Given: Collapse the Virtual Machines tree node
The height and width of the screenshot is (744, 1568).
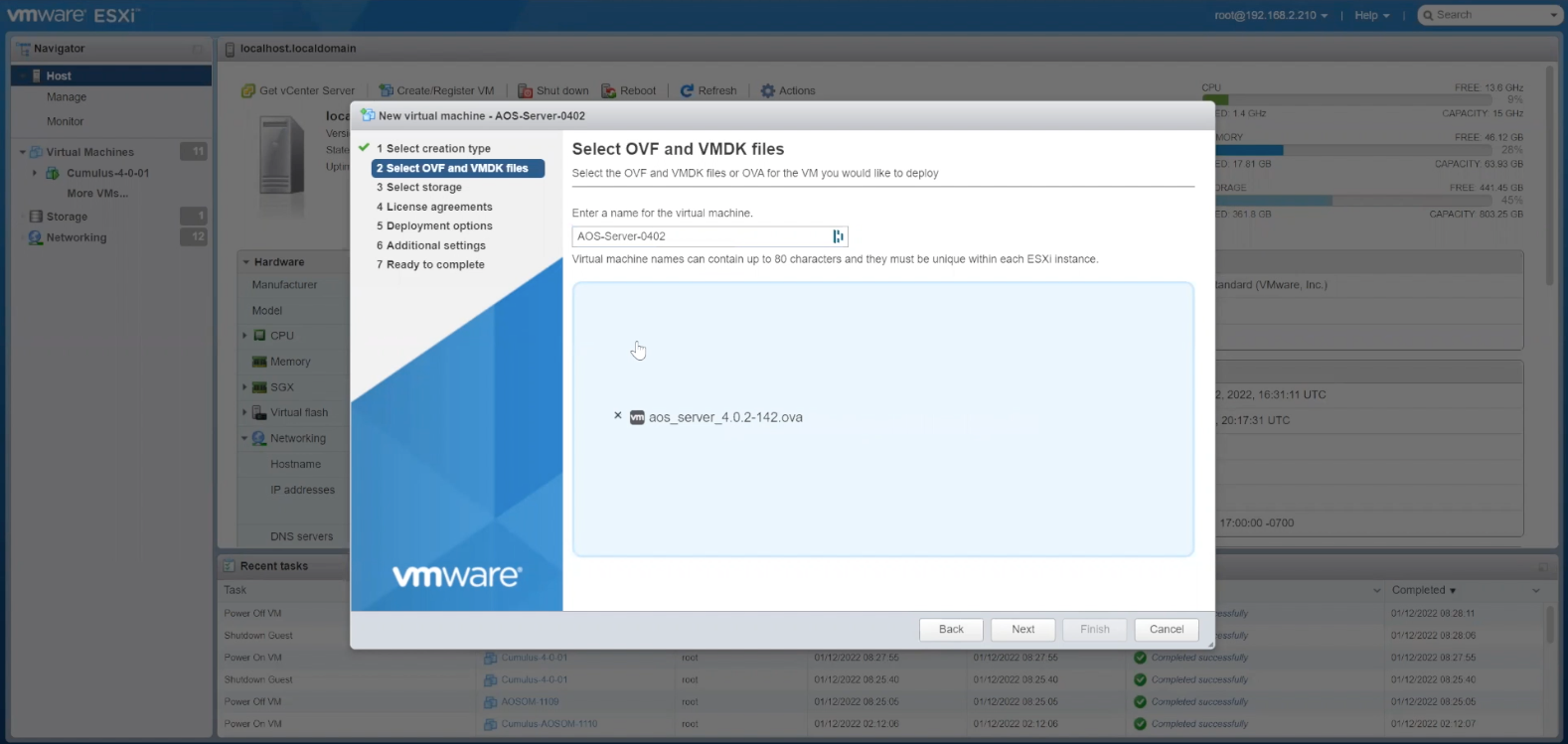Looking at the screenshot, I should 23,152.
